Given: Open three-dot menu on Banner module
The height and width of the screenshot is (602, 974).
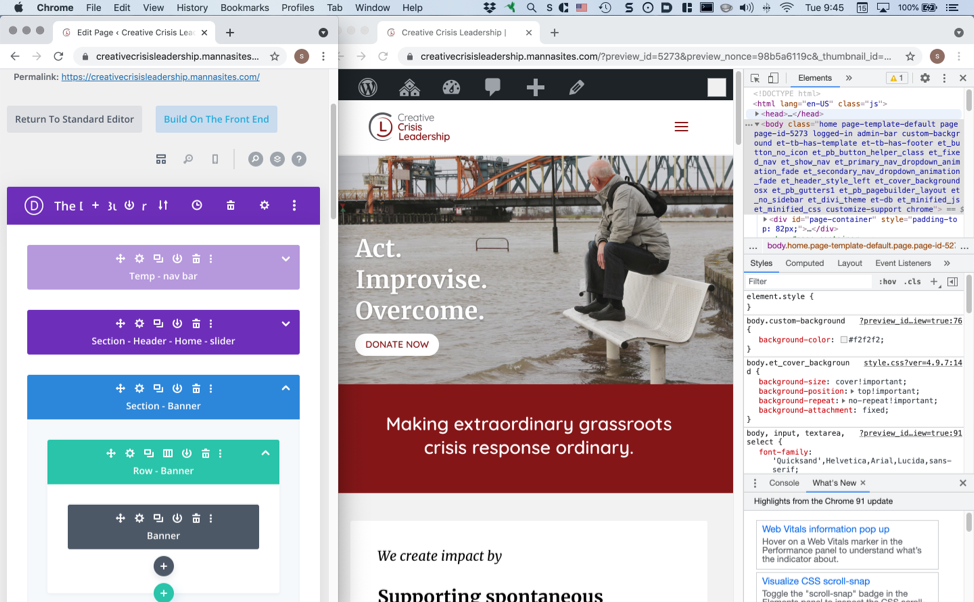Looking at the screenshot, I should (x=211, y=518).
